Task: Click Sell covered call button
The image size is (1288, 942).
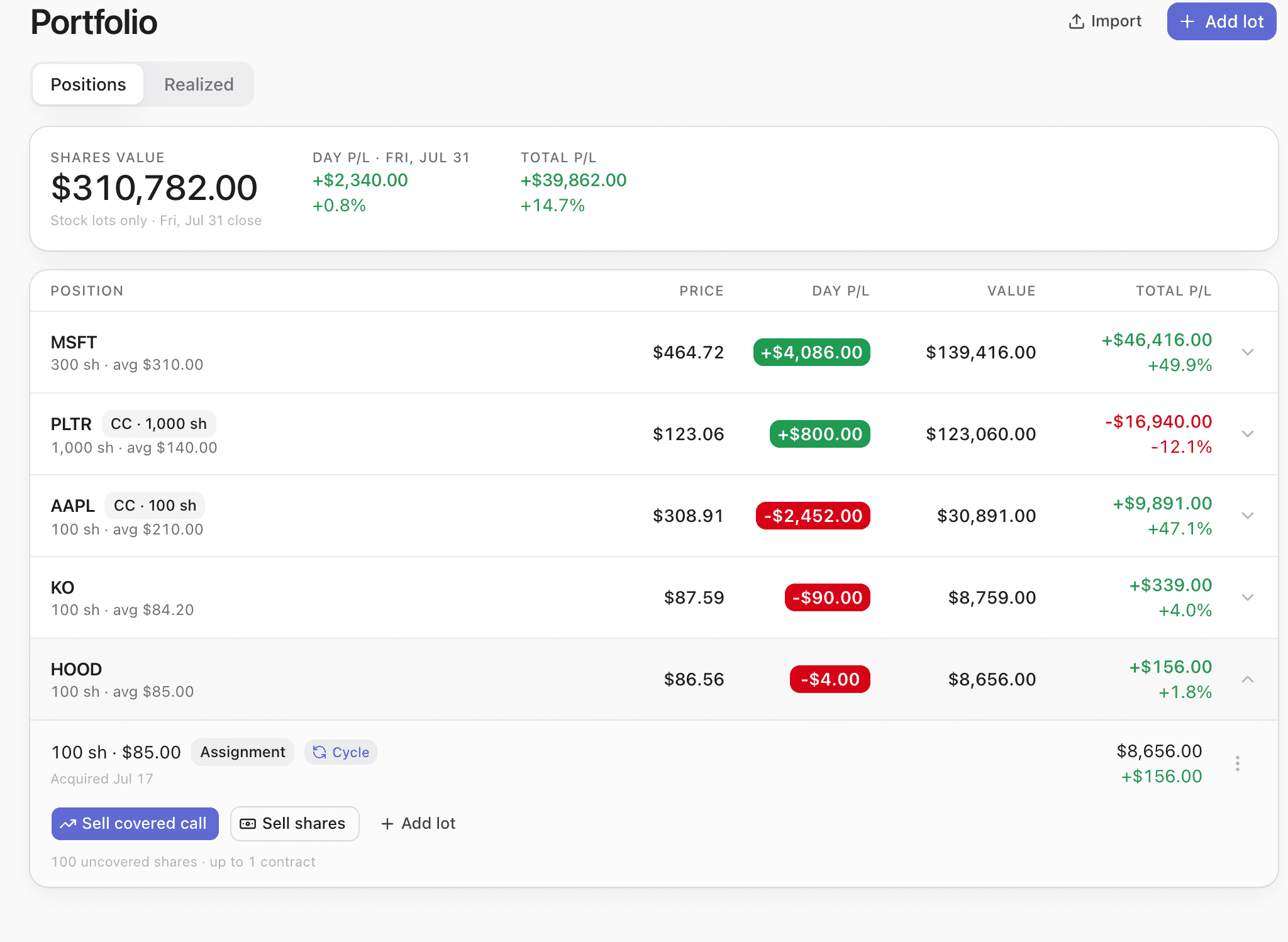Action: pyautogui.click(x=135, y=824)
